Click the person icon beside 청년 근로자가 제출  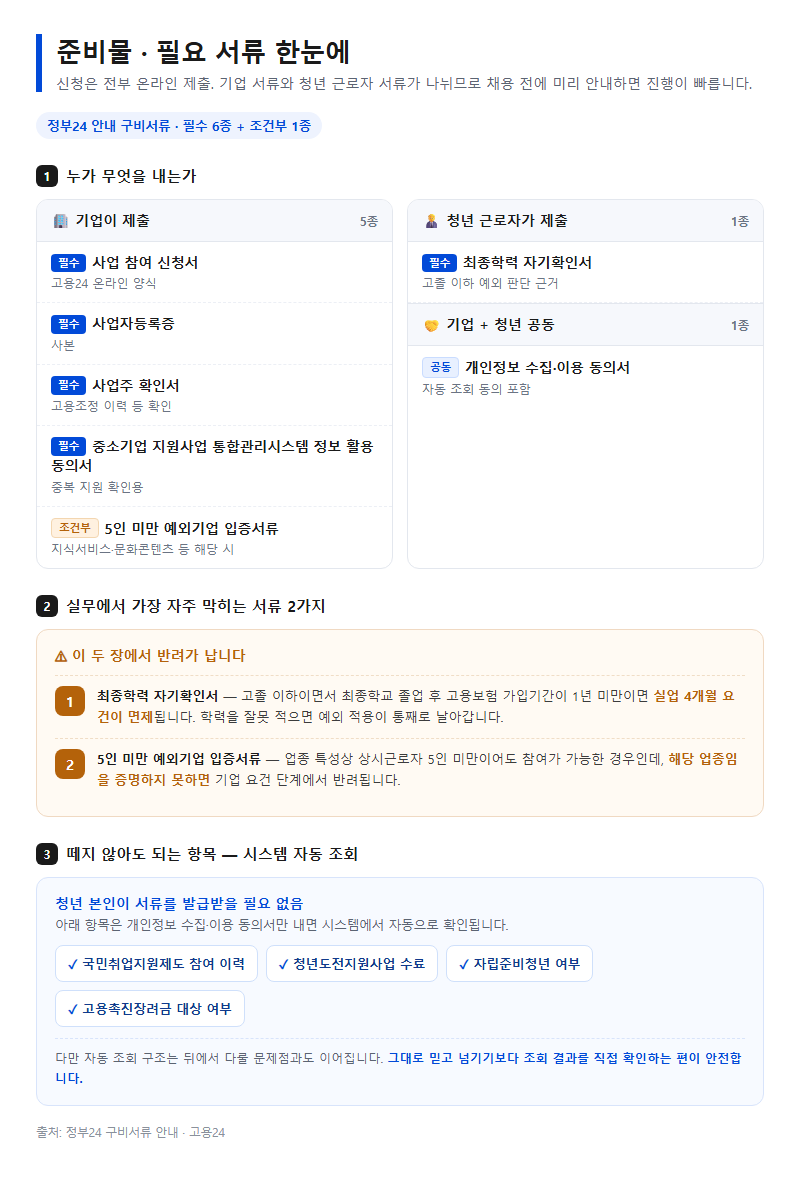point(432,221)
